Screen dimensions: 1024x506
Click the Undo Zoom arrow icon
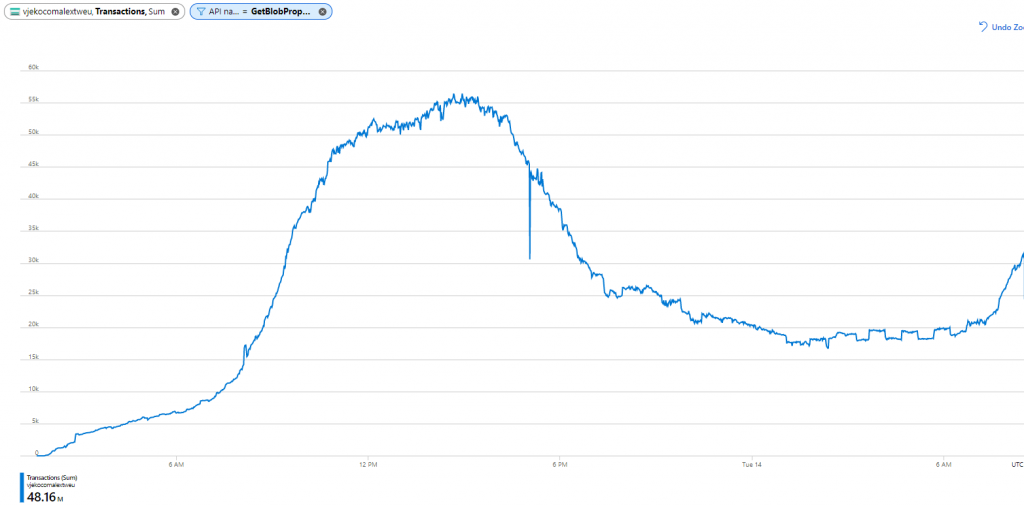(x=983, y=27)
